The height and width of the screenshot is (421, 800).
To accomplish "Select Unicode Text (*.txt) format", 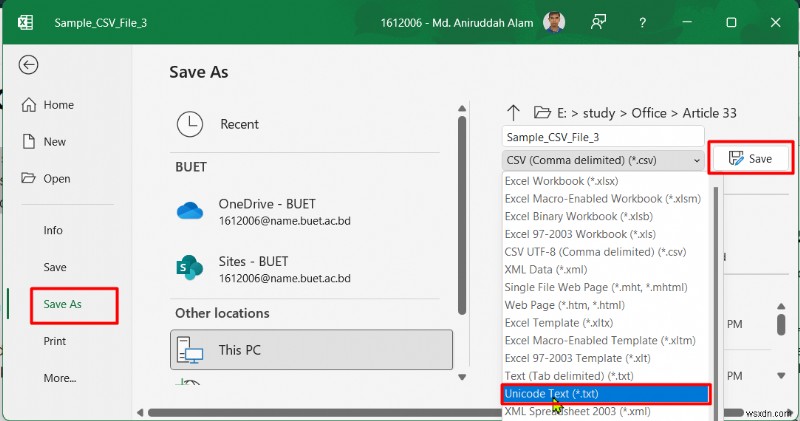I will coord(605,394).
